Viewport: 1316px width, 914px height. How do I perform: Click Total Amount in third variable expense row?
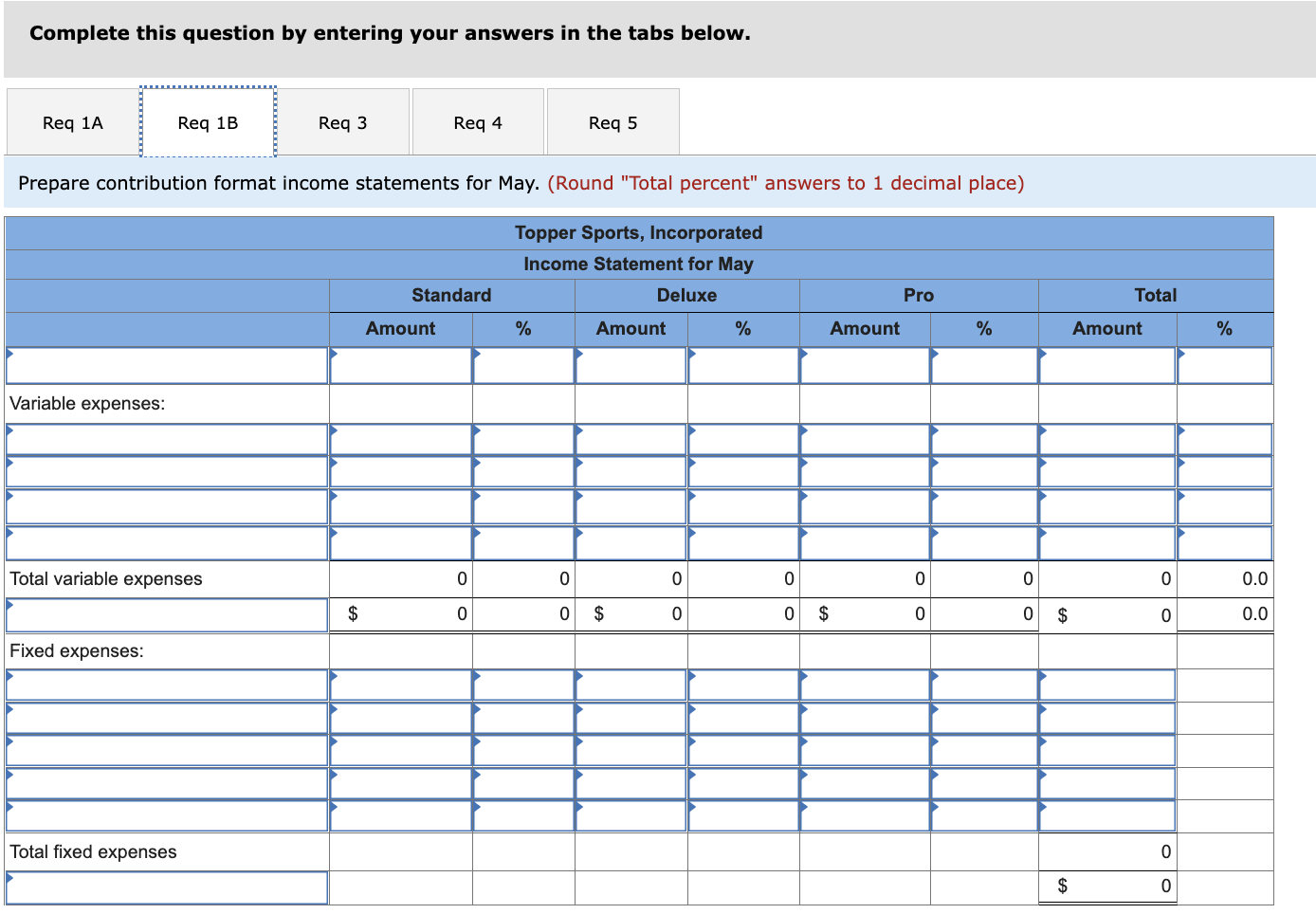[x=1107, y=506]
